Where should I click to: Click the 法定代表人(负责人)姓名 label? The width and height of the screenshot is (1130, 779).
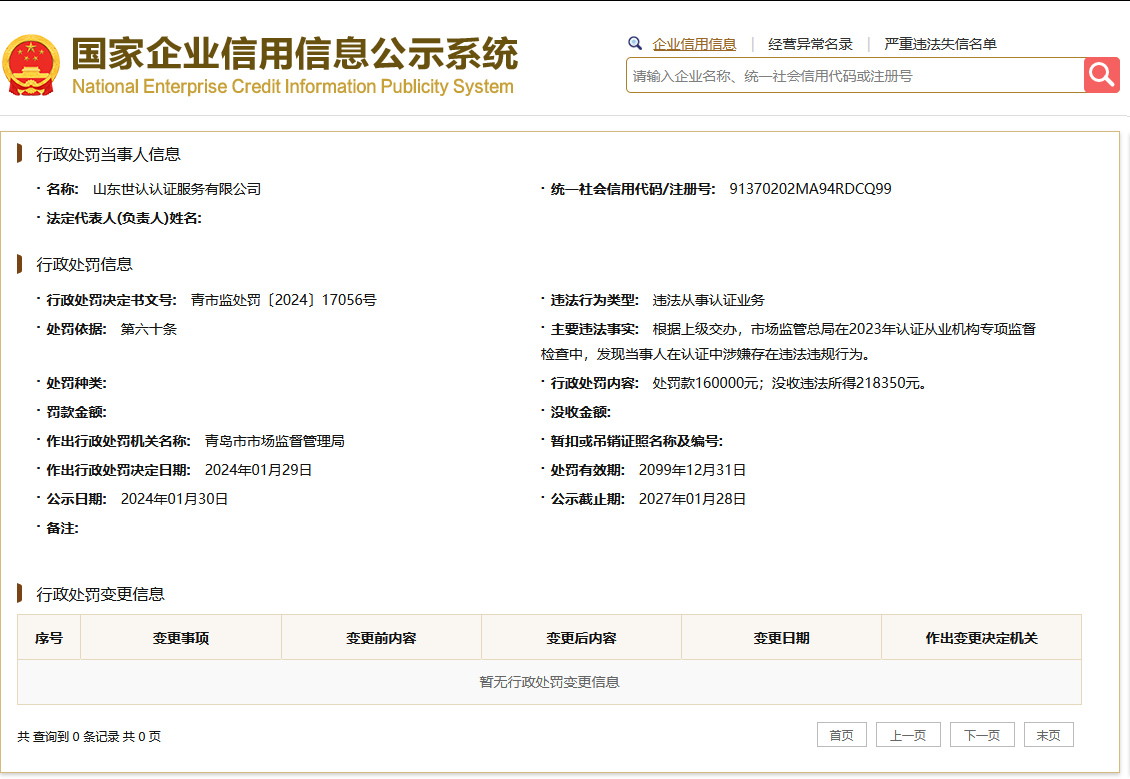pos(124,218)
